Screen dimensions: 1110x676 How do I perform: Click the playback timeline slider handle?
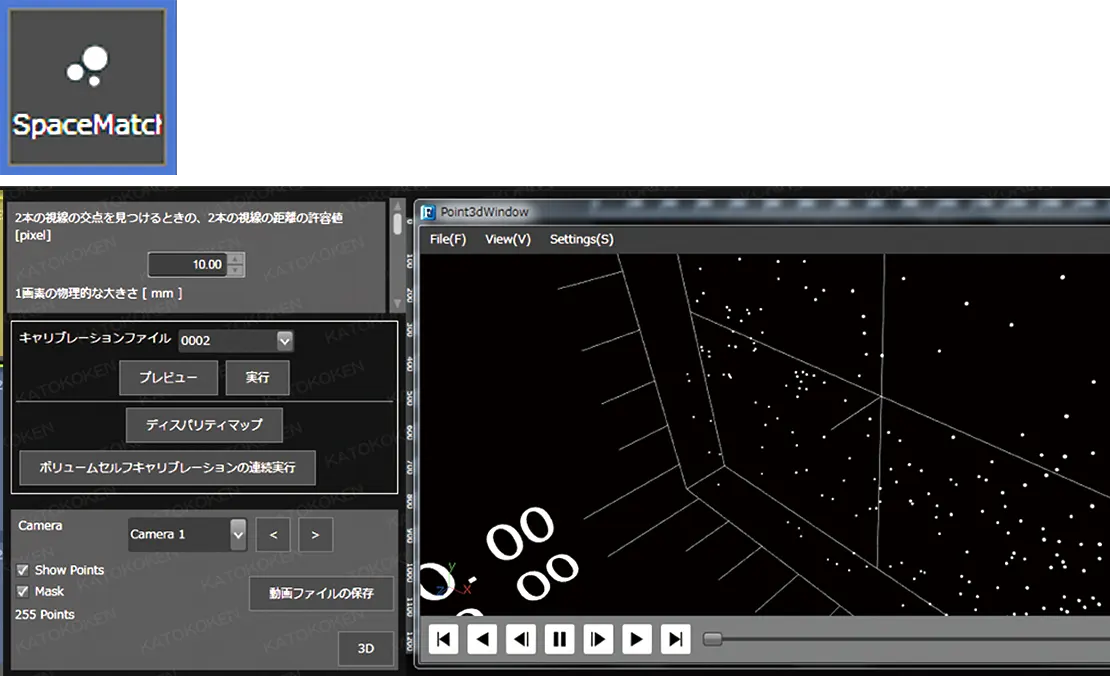712,639
